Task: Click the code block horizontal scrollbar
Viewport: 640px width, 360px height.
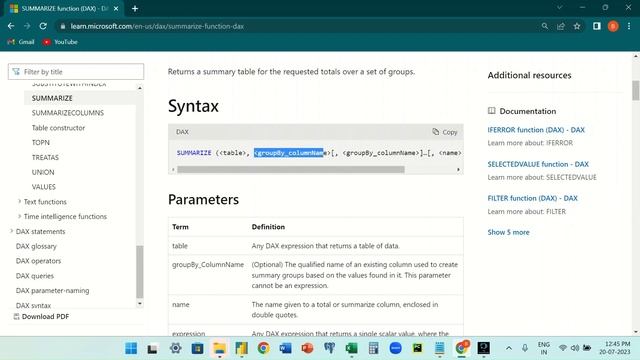Action: tap(291, 169)
